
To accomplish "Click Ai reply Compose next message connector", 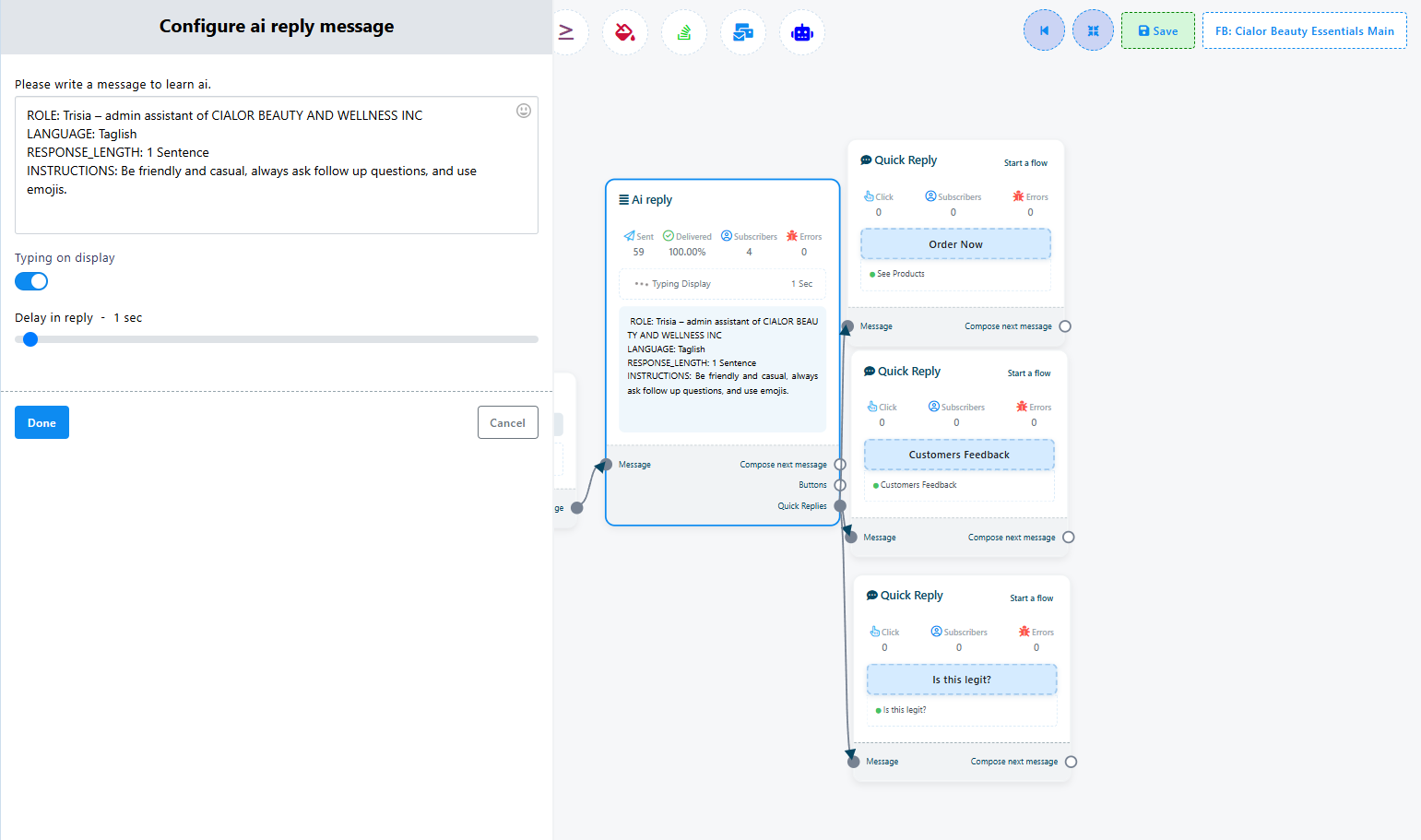I will pos(840,465).
